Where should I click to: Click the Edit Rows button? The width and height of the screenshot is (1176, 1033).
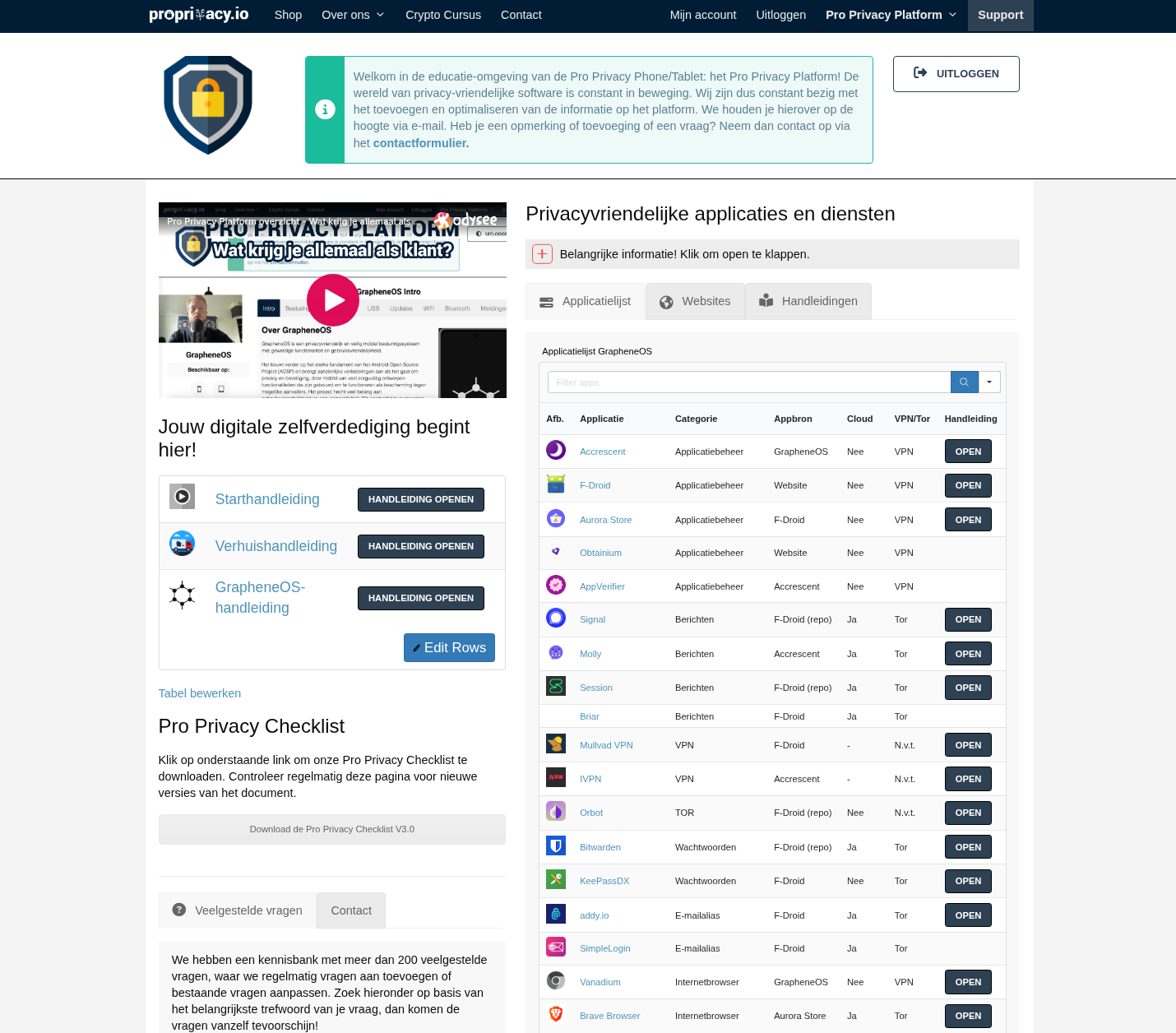tap(449, 647)
